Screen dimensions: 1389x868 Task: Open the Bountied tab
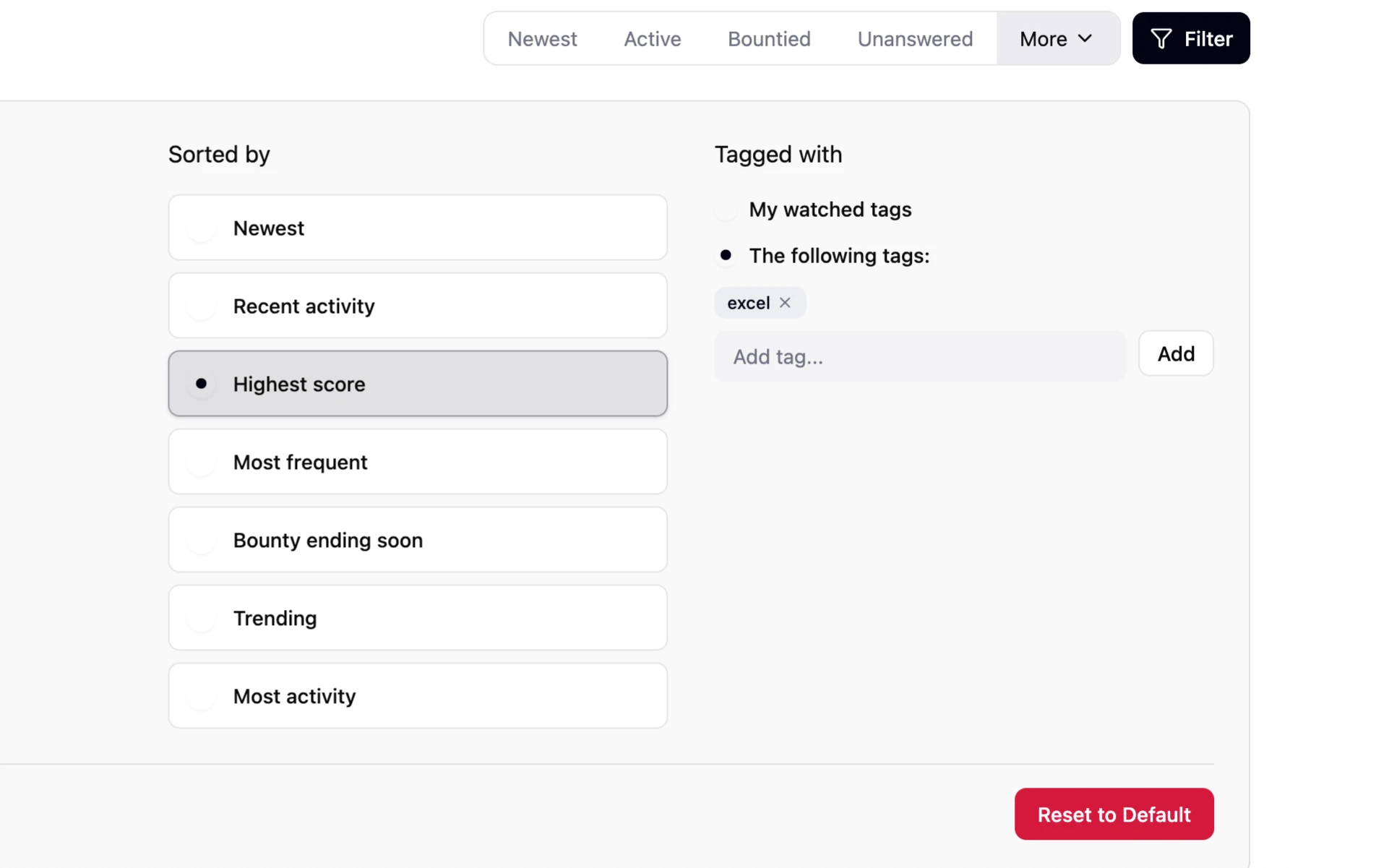point(769,39)
